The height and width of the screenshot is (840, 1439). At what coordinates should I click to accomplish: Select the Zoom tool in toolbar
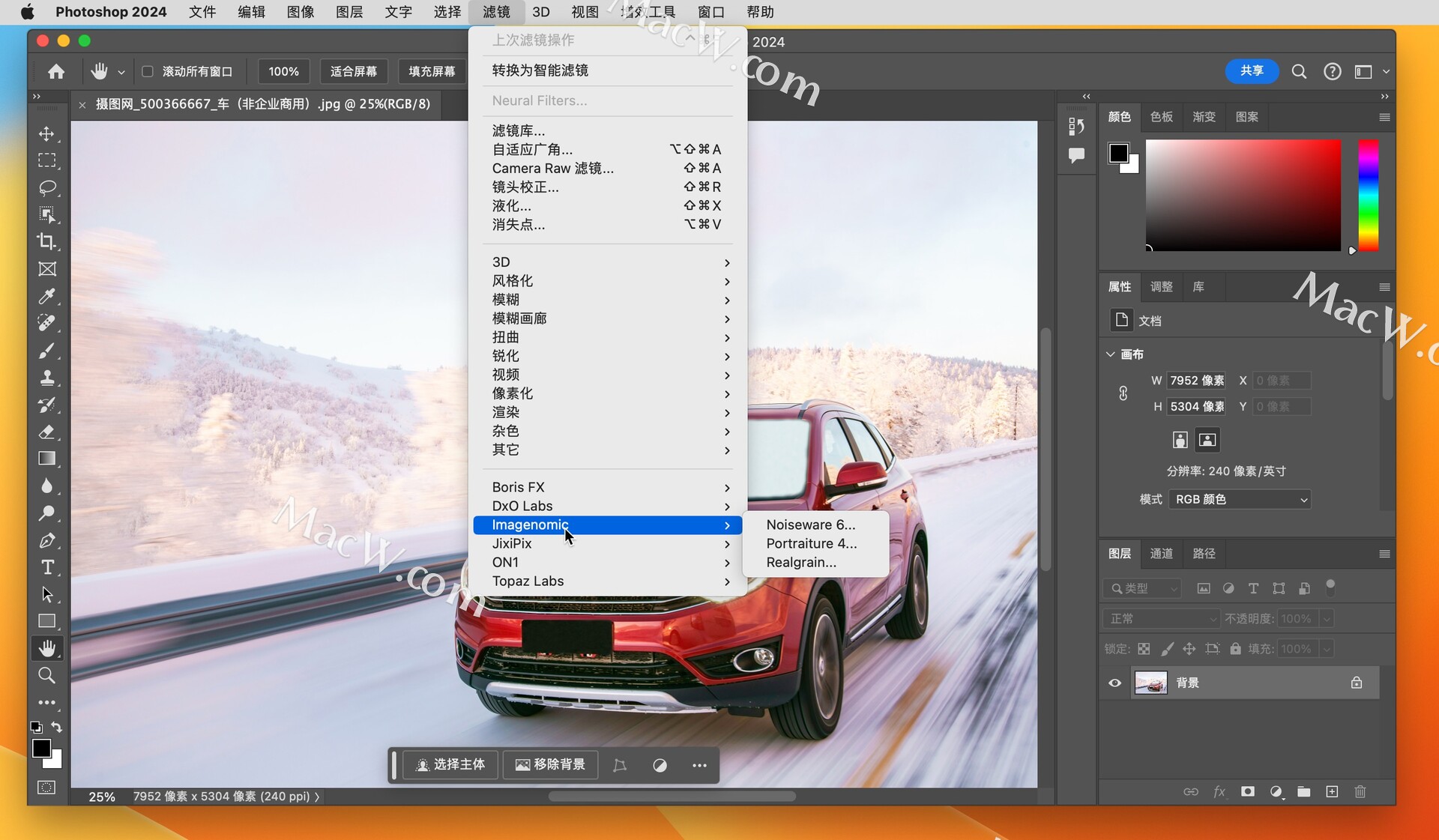pyautogui.click(x=46, y=675)
